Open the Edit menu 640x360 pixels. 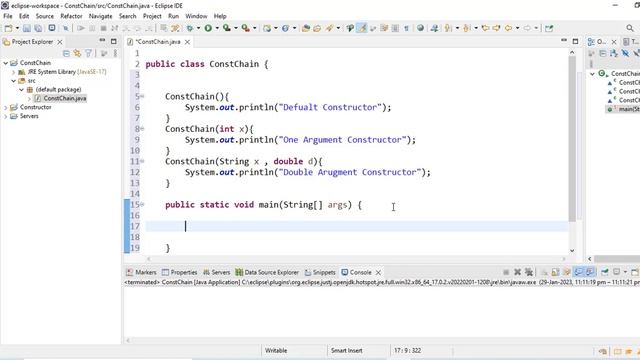24,16
